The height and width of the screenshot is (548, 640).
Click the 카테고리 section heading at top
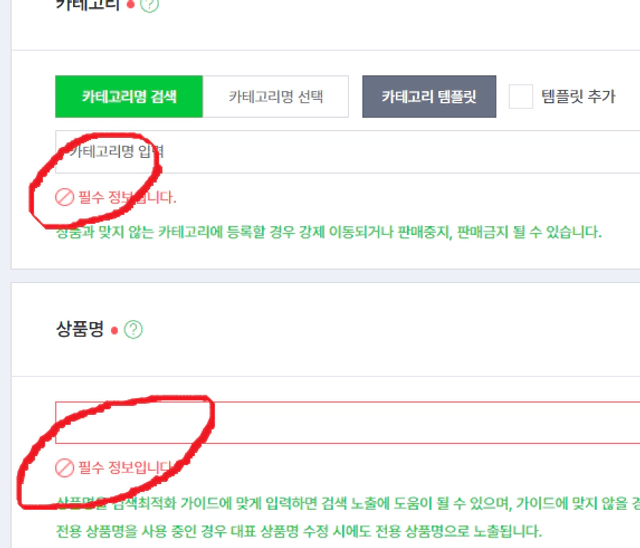(x=88, y=4)
